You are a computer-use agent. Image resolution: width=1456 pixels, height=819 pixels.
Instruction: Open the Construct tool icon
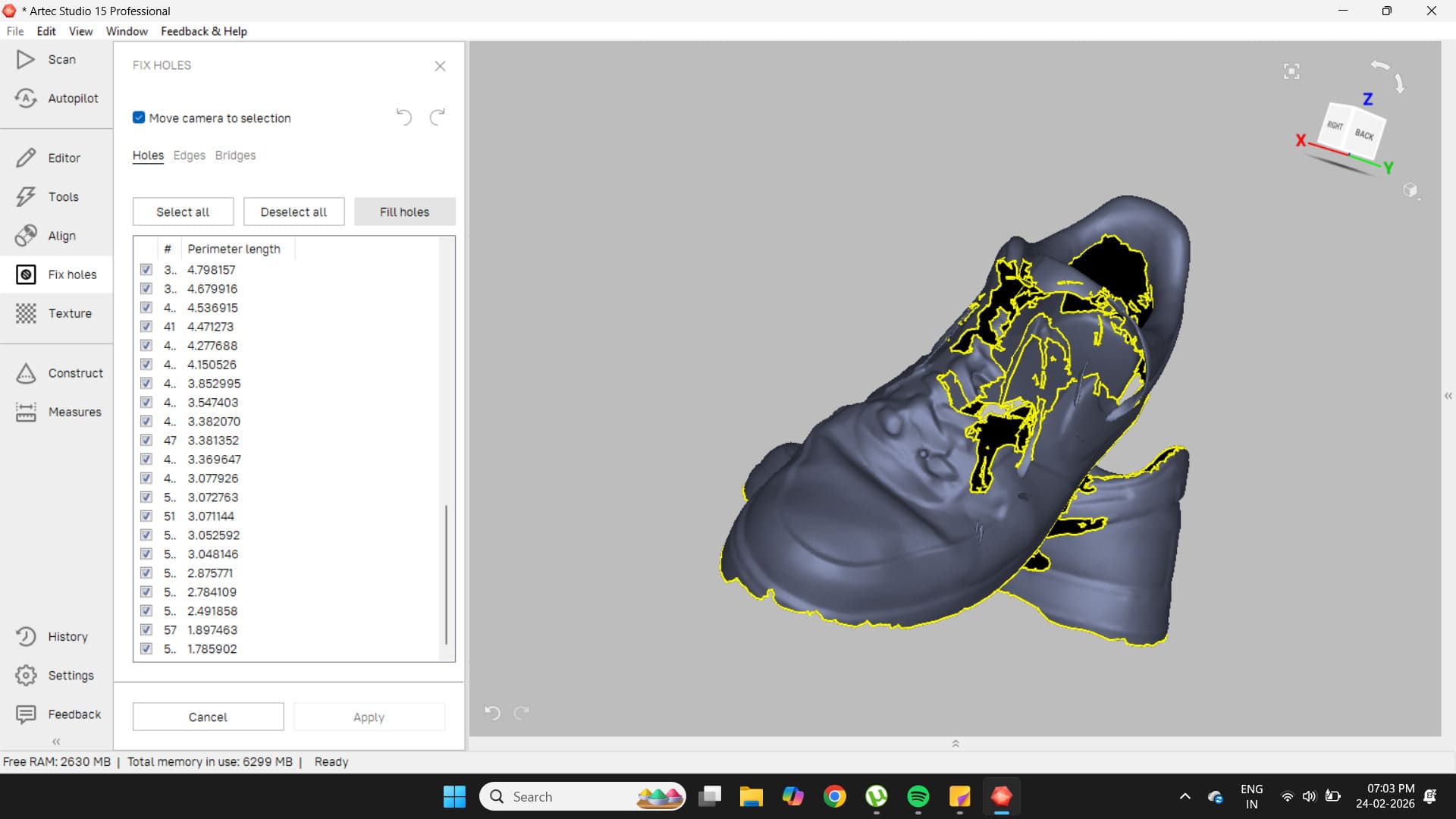[26, 373]
